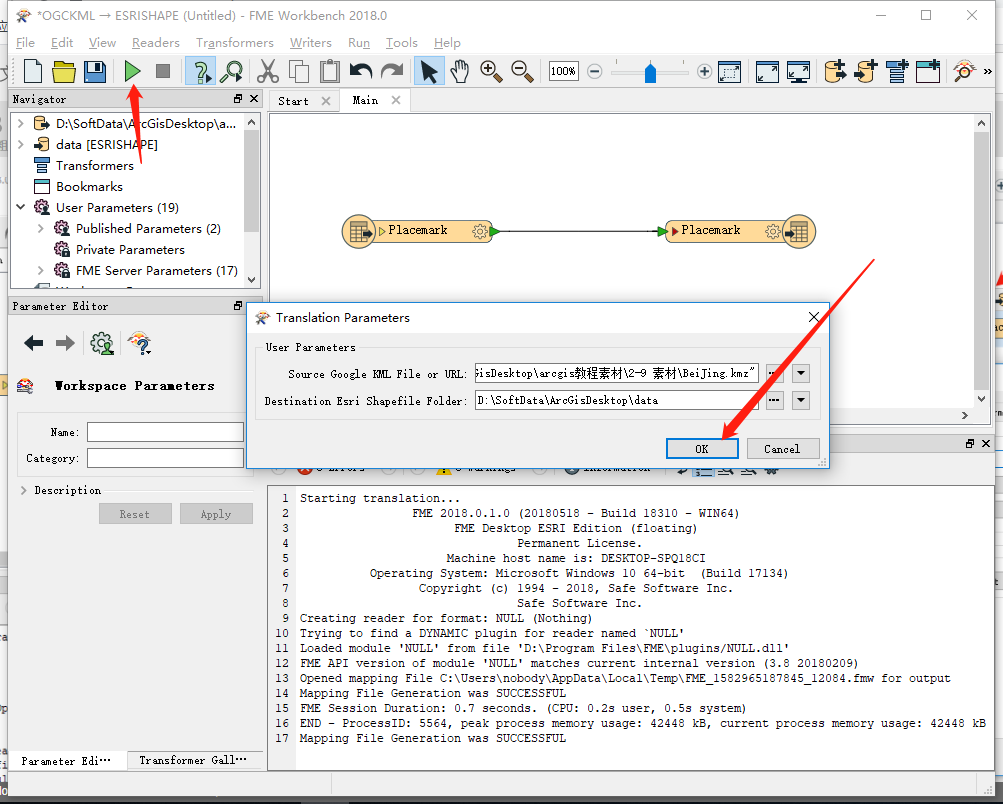Increase zoom with the plus circle button
Viewport: 1003px width, 804px height.
(704, 71)
